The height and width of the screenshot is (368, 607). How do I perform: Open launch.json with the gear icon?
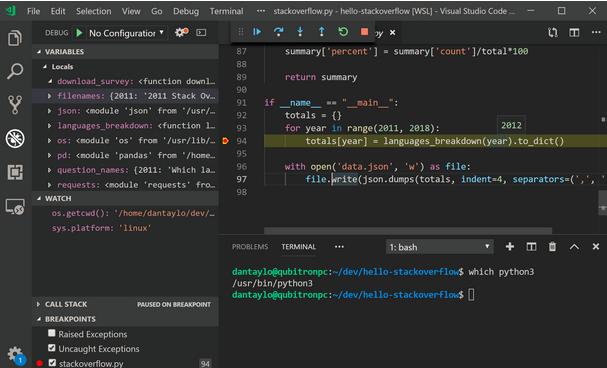[181, 33]
